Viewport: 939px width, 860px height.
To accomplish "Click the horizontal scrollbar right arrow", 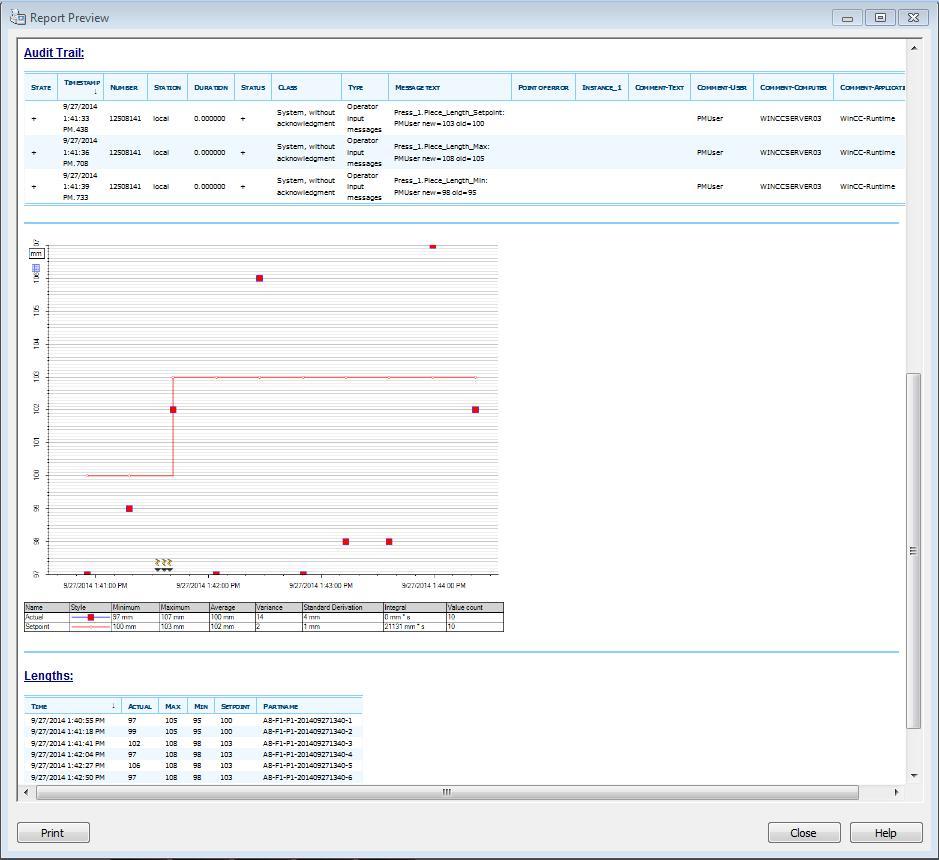I will (896, 792).
